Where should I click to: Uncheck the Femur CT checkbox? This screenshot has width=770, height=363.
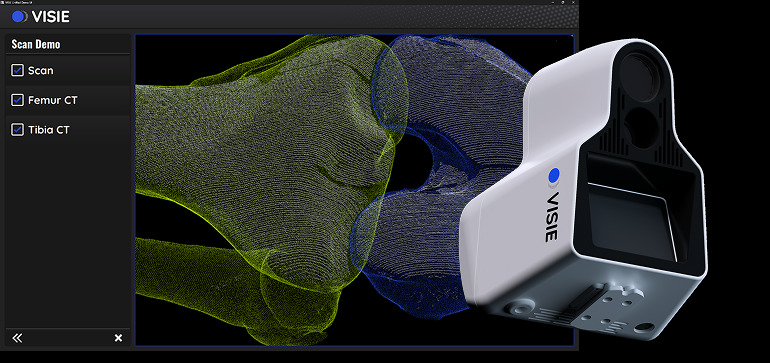(17, 100)
